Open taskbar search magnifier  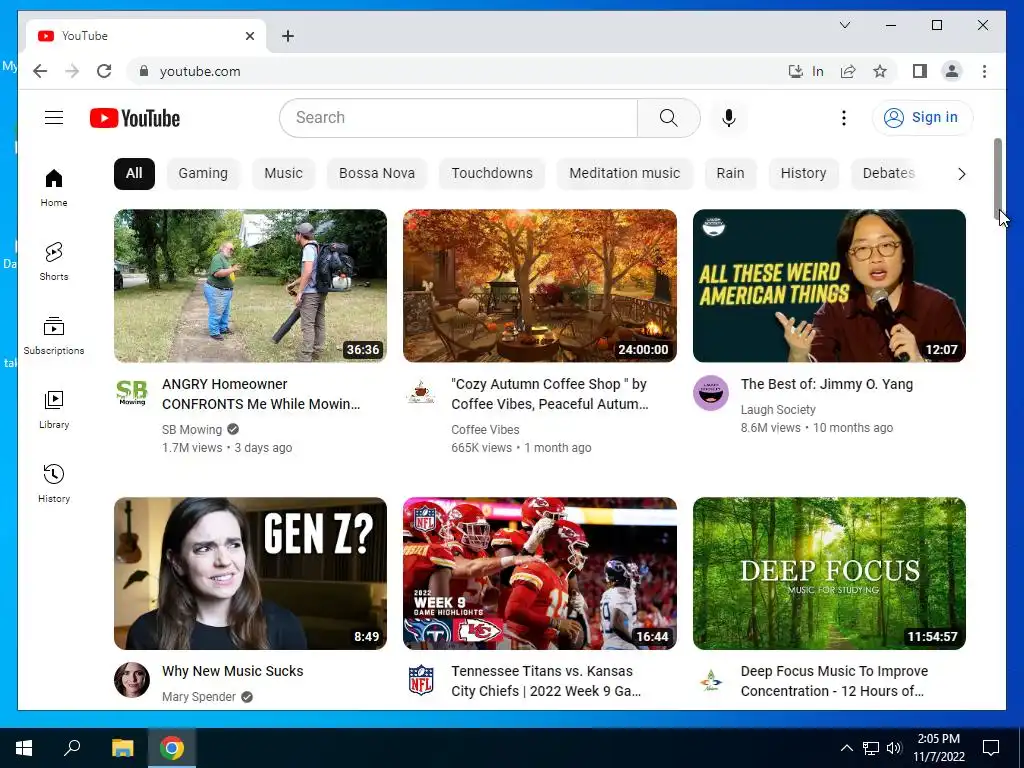click(72, 748)
